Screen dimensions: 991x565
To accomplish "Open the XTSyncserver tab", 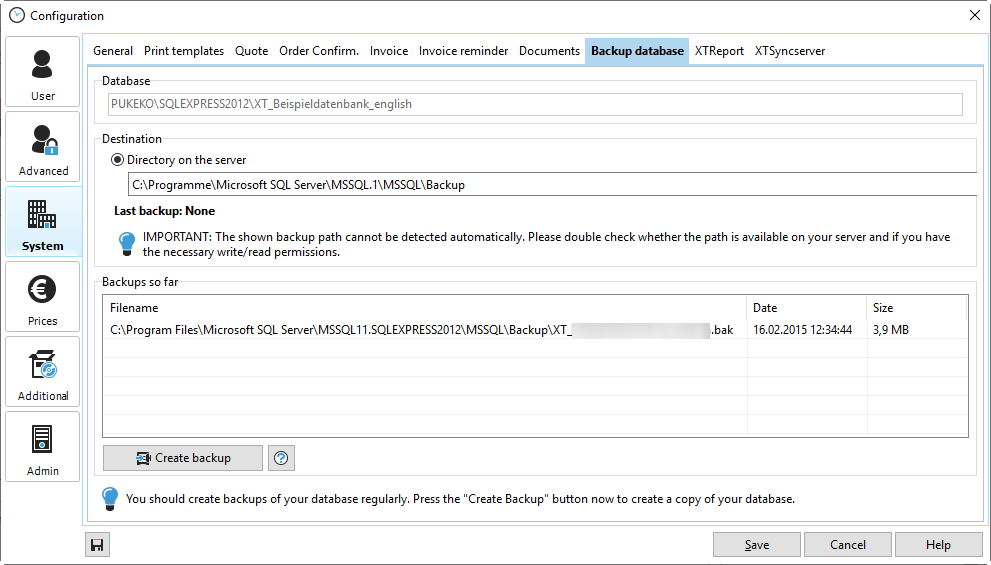I will coord(789,51).
